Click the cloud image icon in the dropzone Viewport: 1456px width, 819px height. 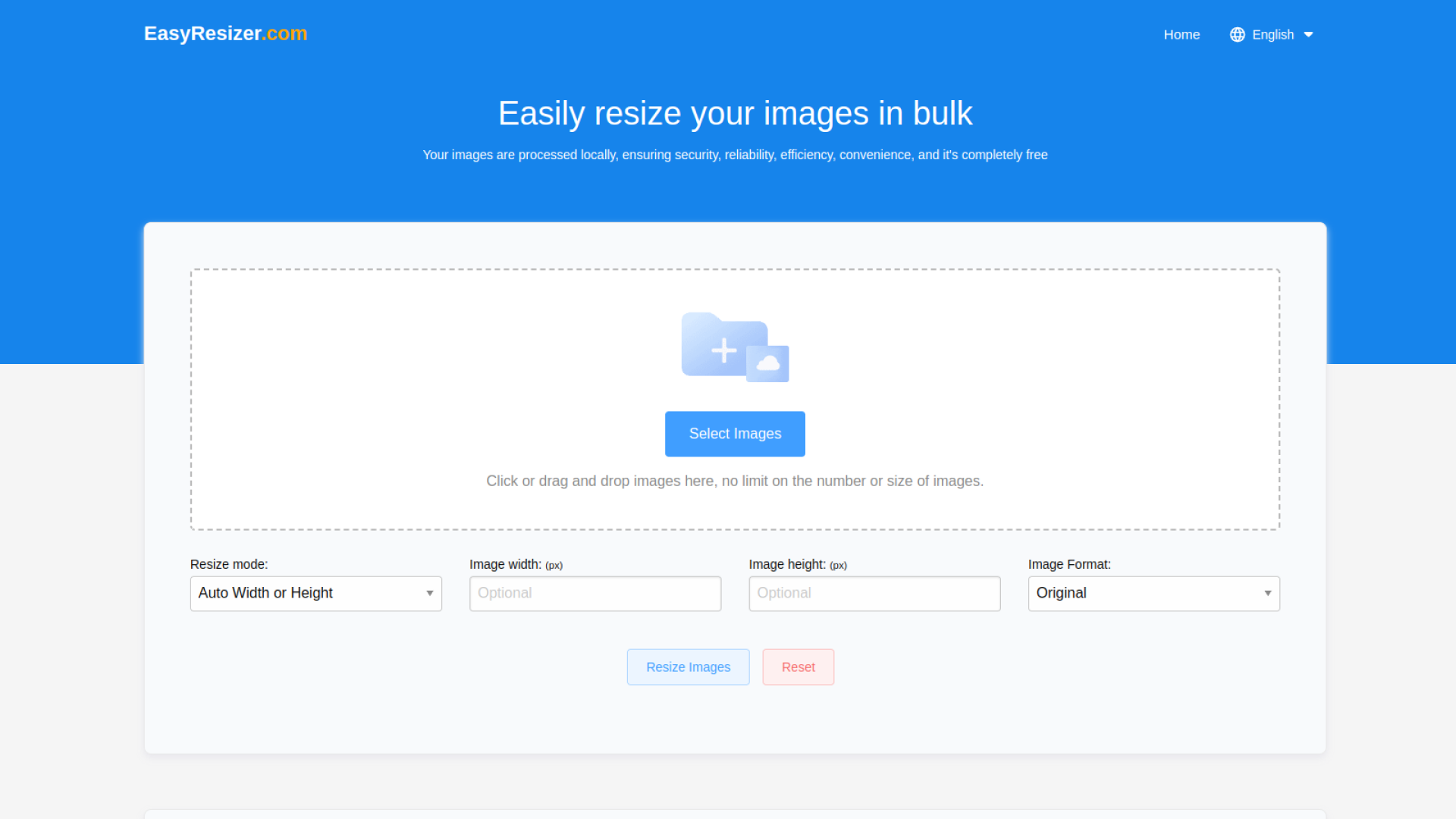tap(768, 364)
